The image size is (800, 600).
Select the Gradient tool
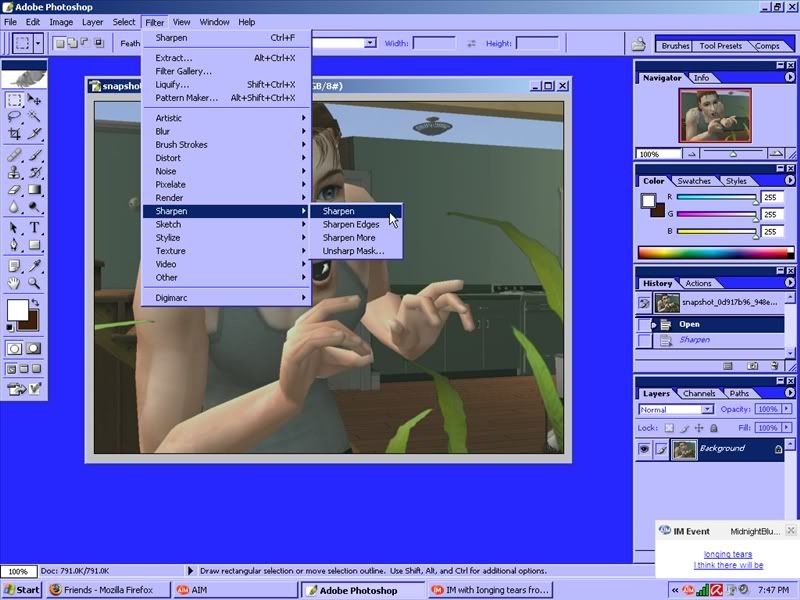click(34, 189)
